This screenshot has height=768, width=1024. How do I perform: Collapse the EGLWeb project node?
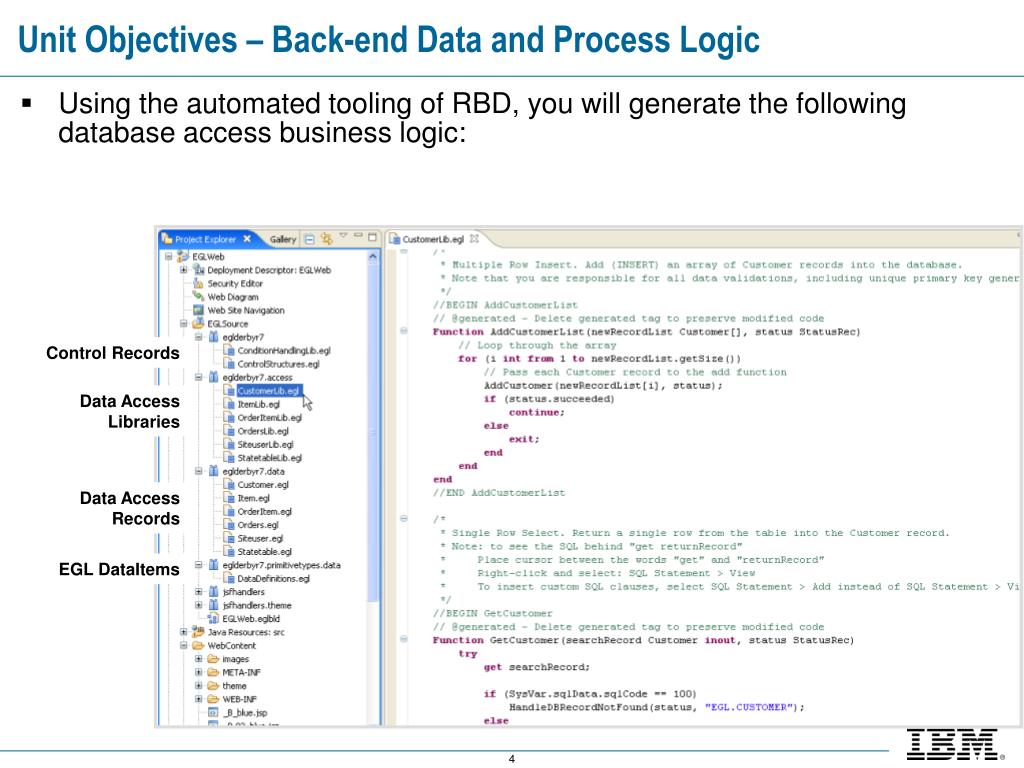[168, 257]
